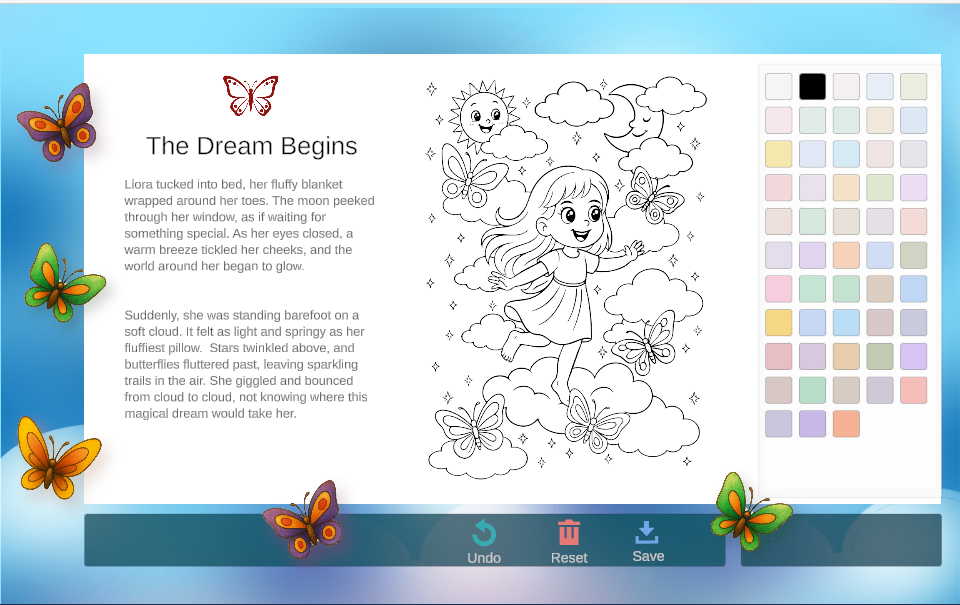
Task: Click the Reset text label
Action: pos(569,558)
